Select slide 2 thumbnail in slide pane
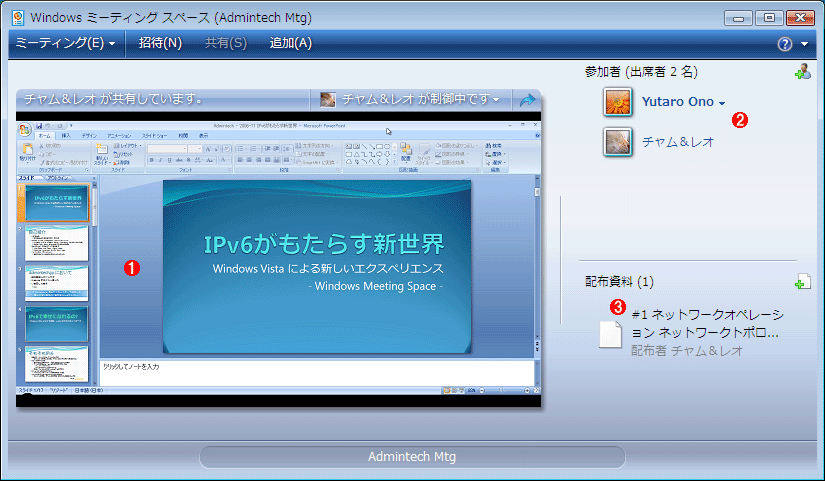This screenshot has height=481, width=825. [57, 243]
